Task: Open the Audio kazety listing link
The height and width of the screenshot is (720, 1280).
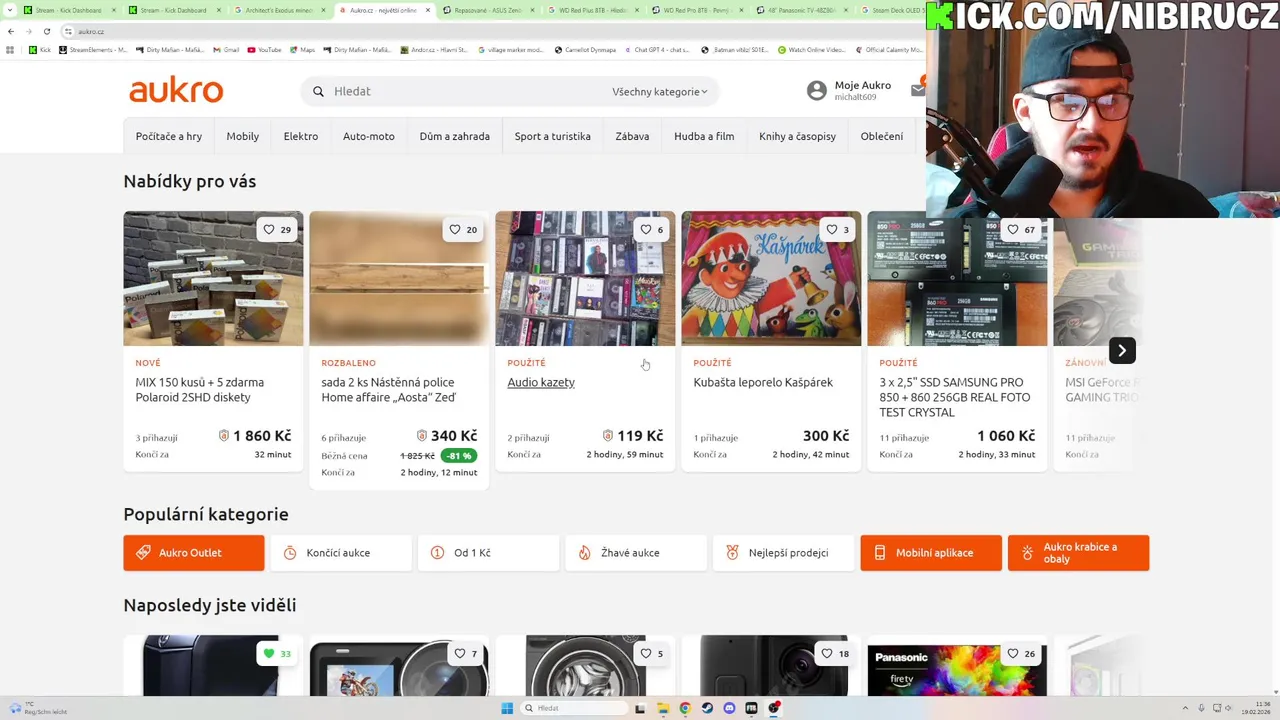Action: click(x=541, y=382)
